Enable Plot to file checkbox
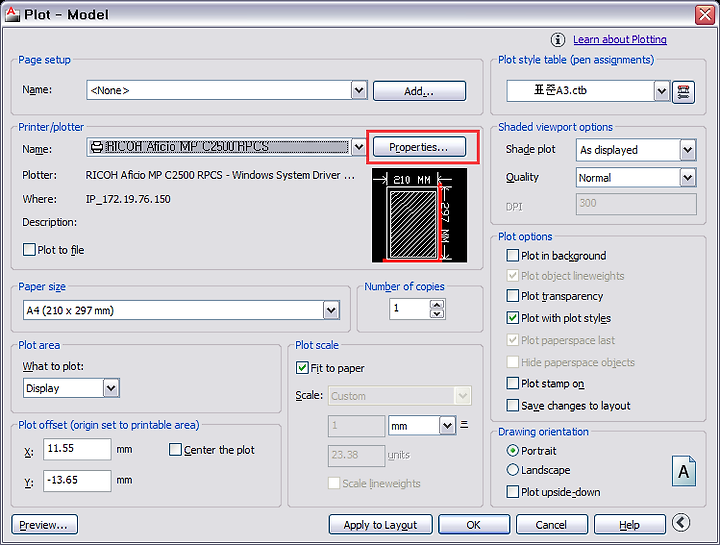The width and height of the screenshot is (720, 545). pyautogui.click(x=29, y=250)
